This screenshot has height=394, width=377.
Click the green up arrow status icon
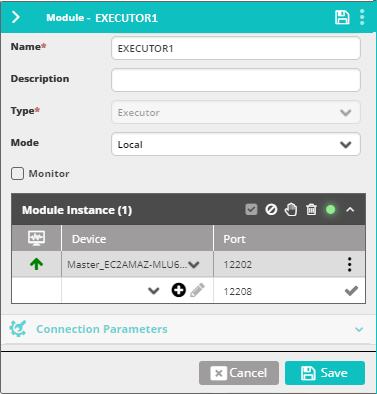point(36,264)
